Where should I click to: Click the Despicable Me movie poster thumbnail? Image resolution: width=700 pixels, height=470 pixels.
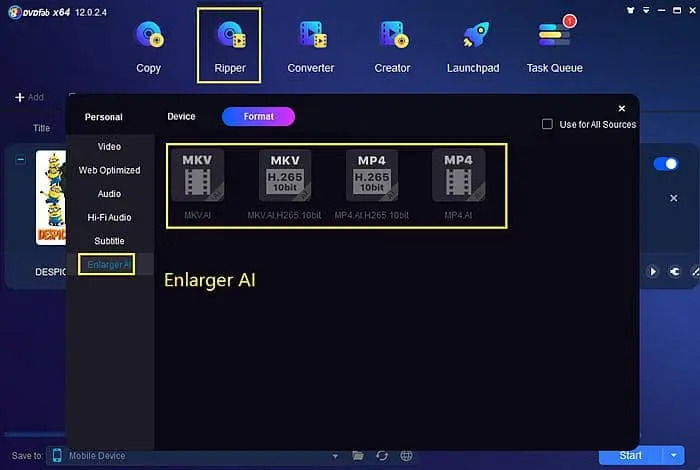coord(51,197)
